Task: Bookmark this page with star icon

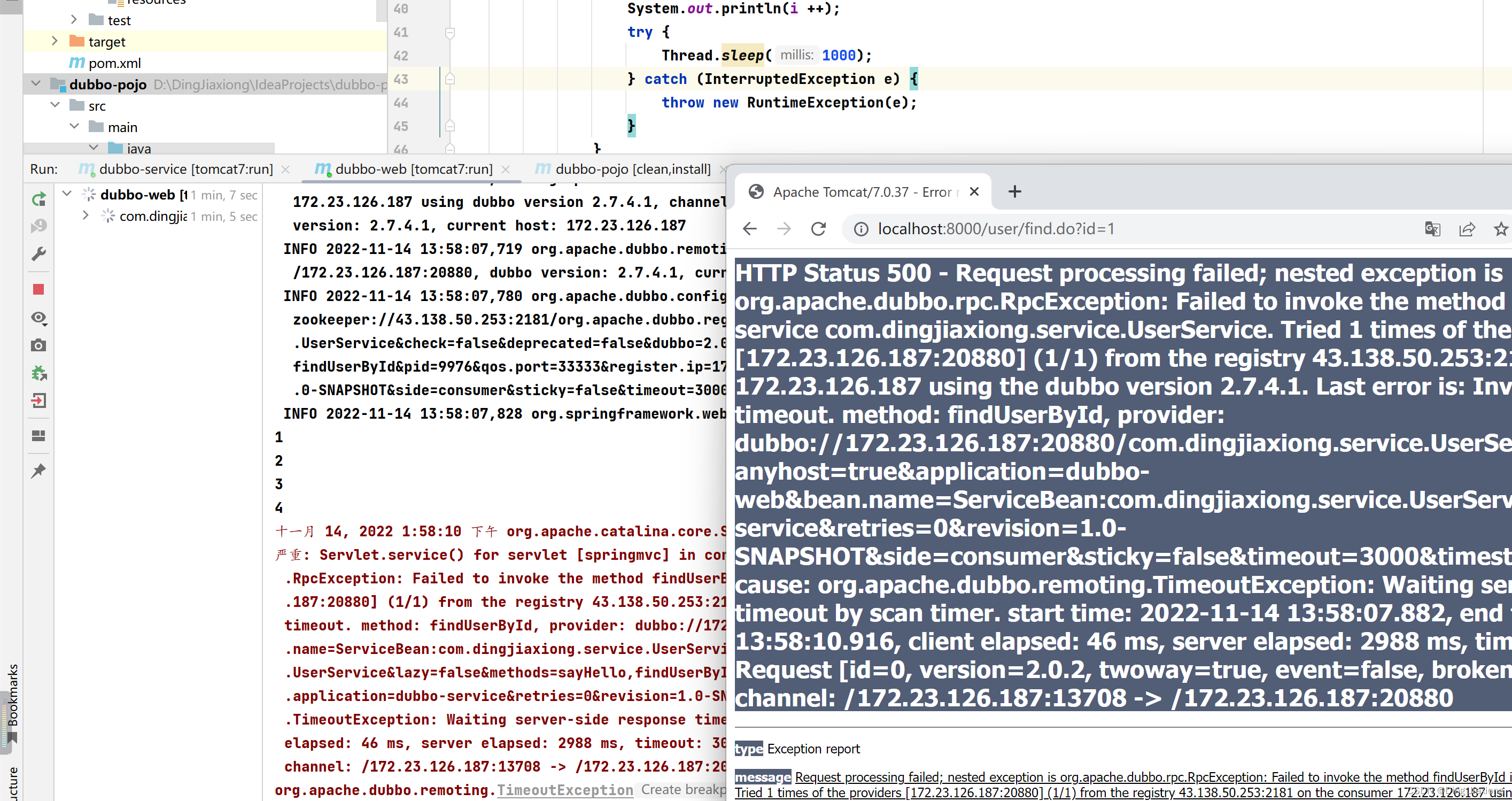Action: click(x=1501, y=229)
